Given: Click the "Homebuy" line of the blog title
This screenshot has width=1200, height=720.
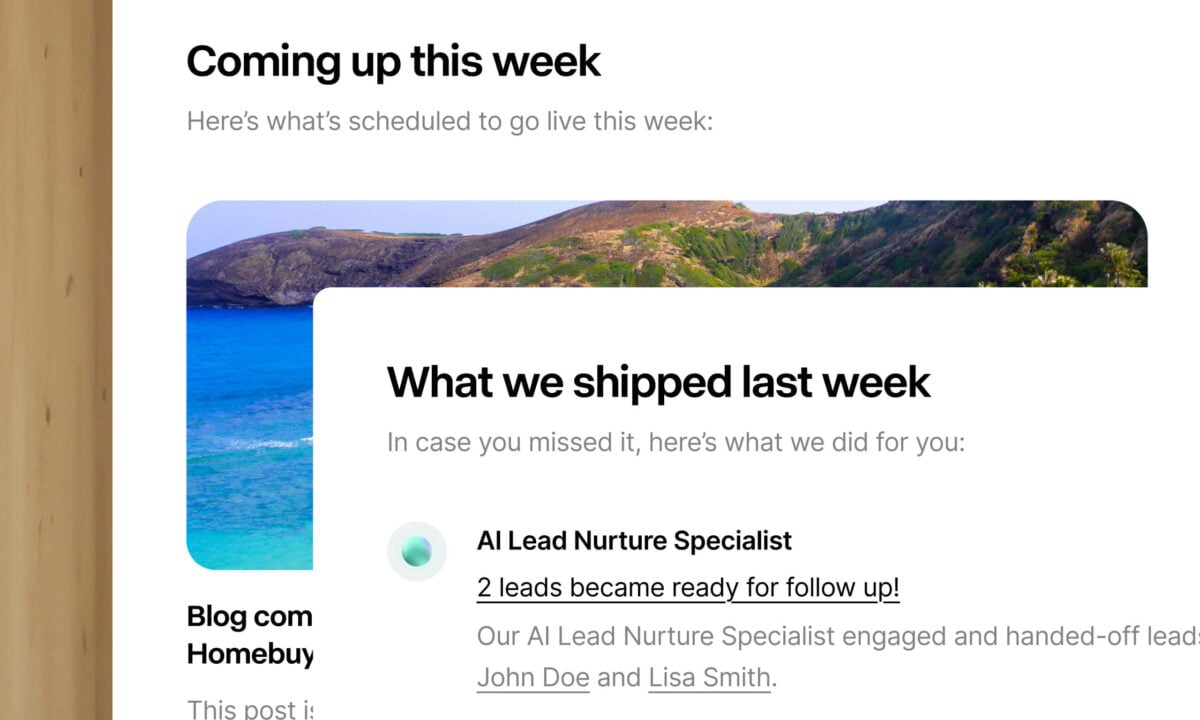Looking at the screenshot, I should tap(249, 654).
